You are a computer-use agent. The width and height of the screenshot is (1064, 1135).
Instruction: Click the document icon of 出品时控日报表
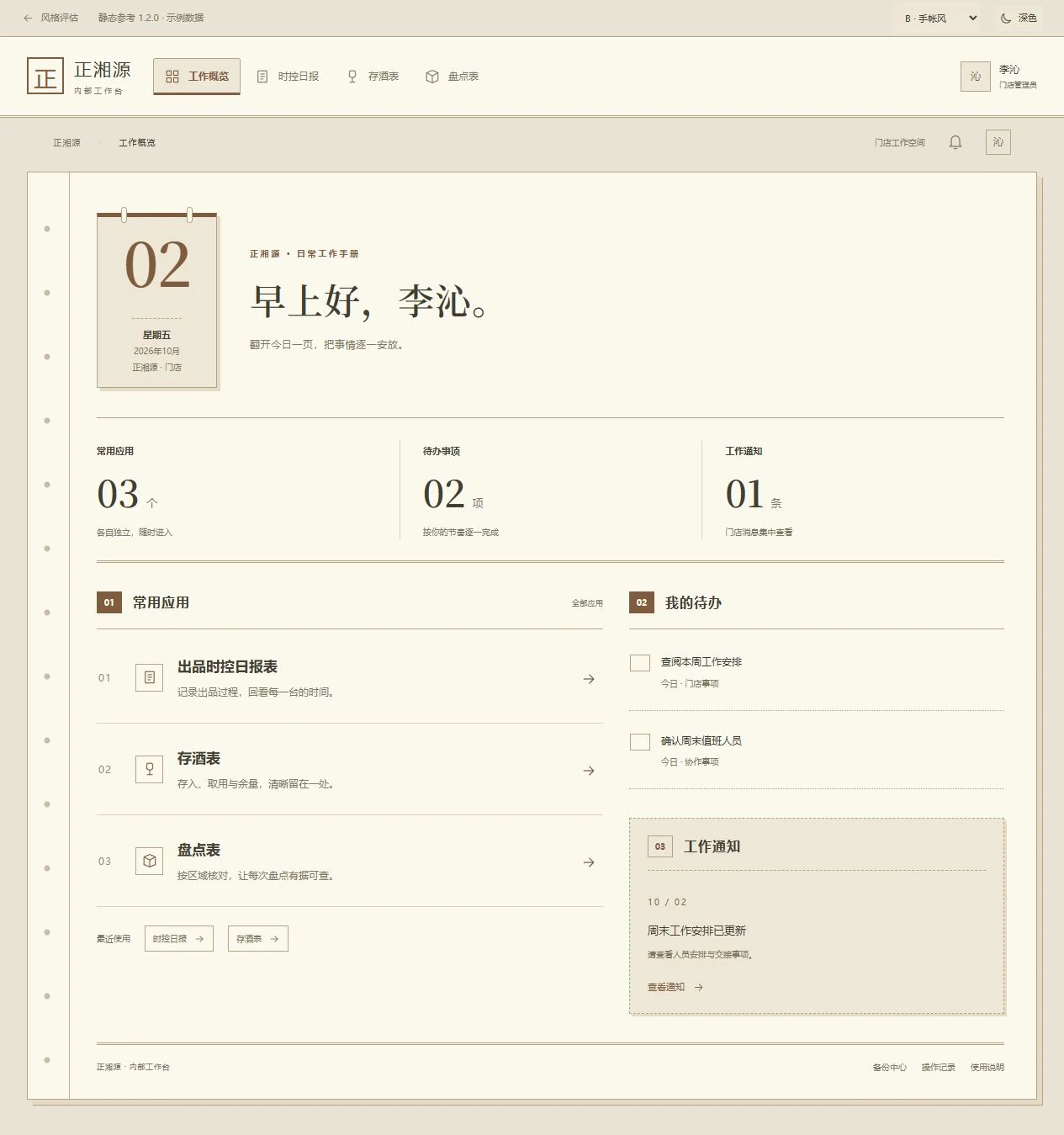pos(150,677)
